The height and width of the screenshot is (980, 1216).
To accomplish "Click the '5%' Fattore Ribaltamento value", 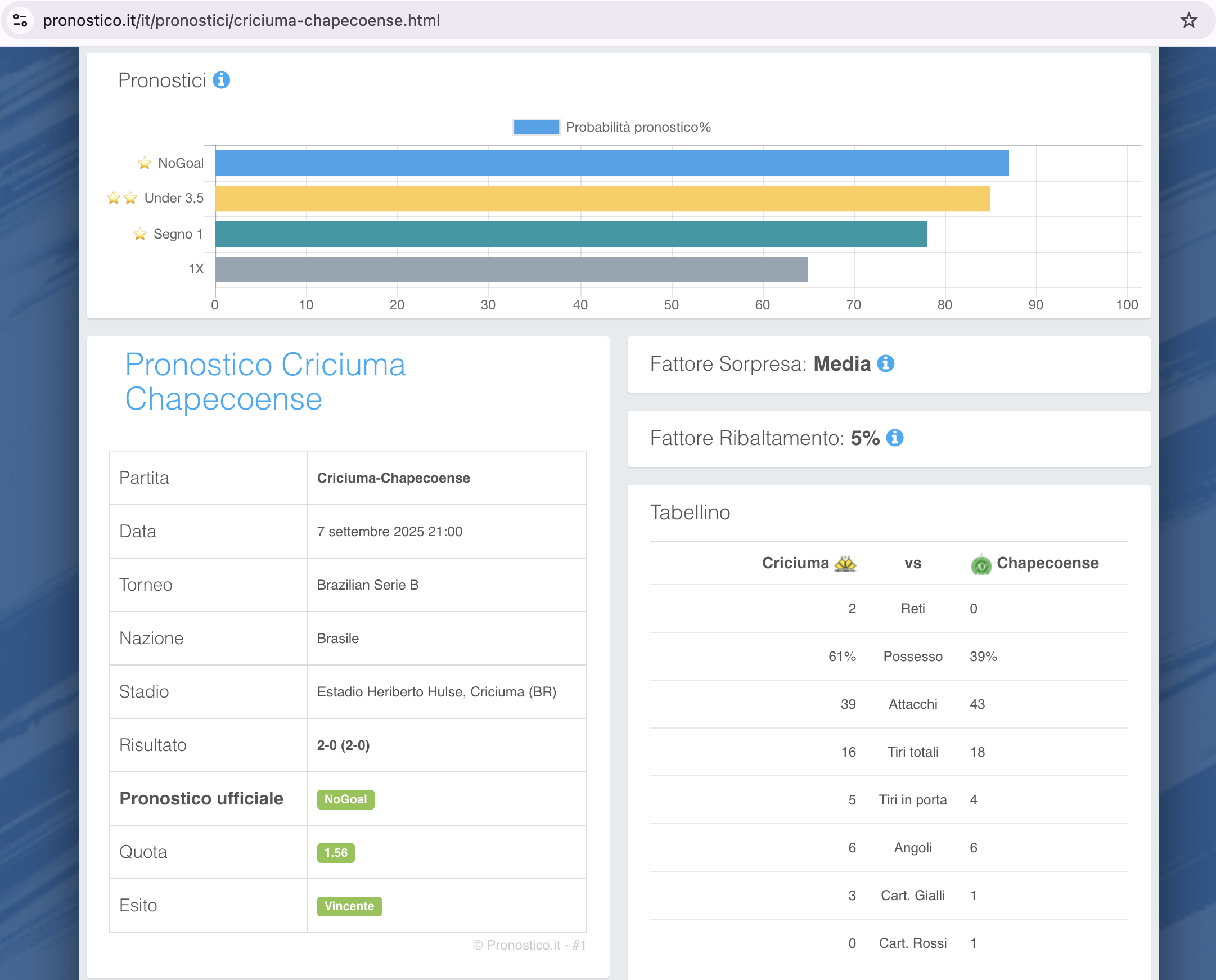I will coord(865,438).
